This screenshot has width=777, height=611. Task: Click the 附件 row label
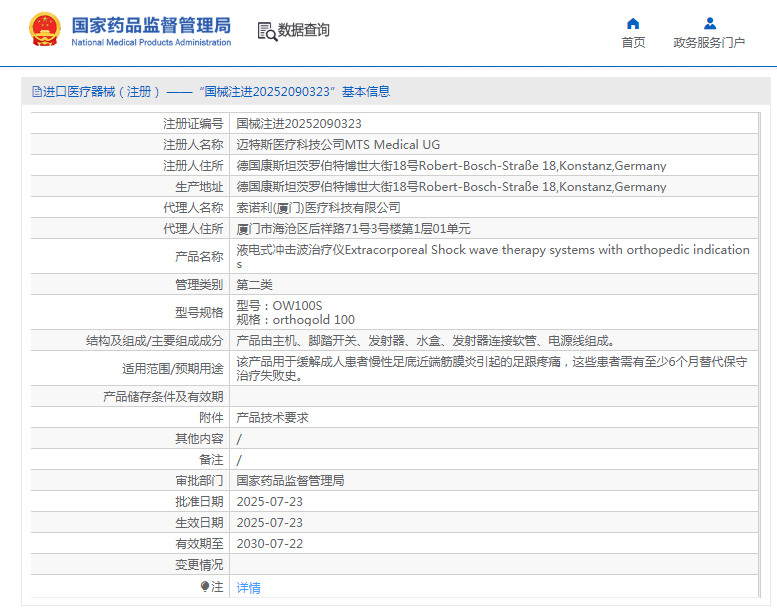[x=211, y=418]
